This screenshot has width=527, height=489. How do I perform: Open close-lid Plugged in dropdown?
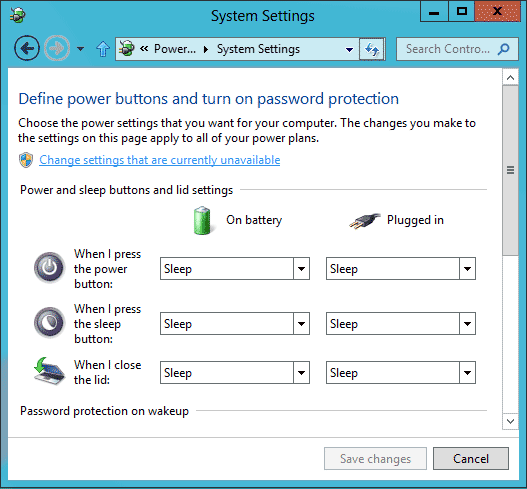[401, 372]
